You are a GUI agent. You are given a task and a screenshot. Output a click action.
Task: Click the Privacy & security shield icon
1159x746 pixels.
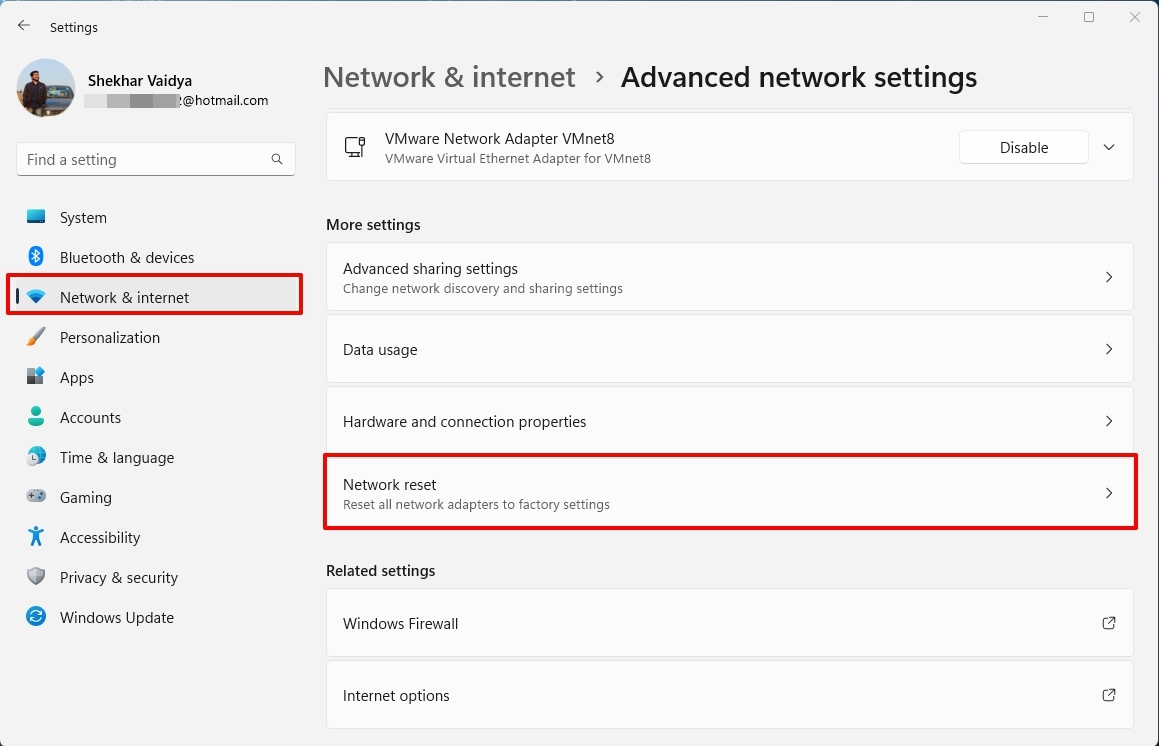35,576
